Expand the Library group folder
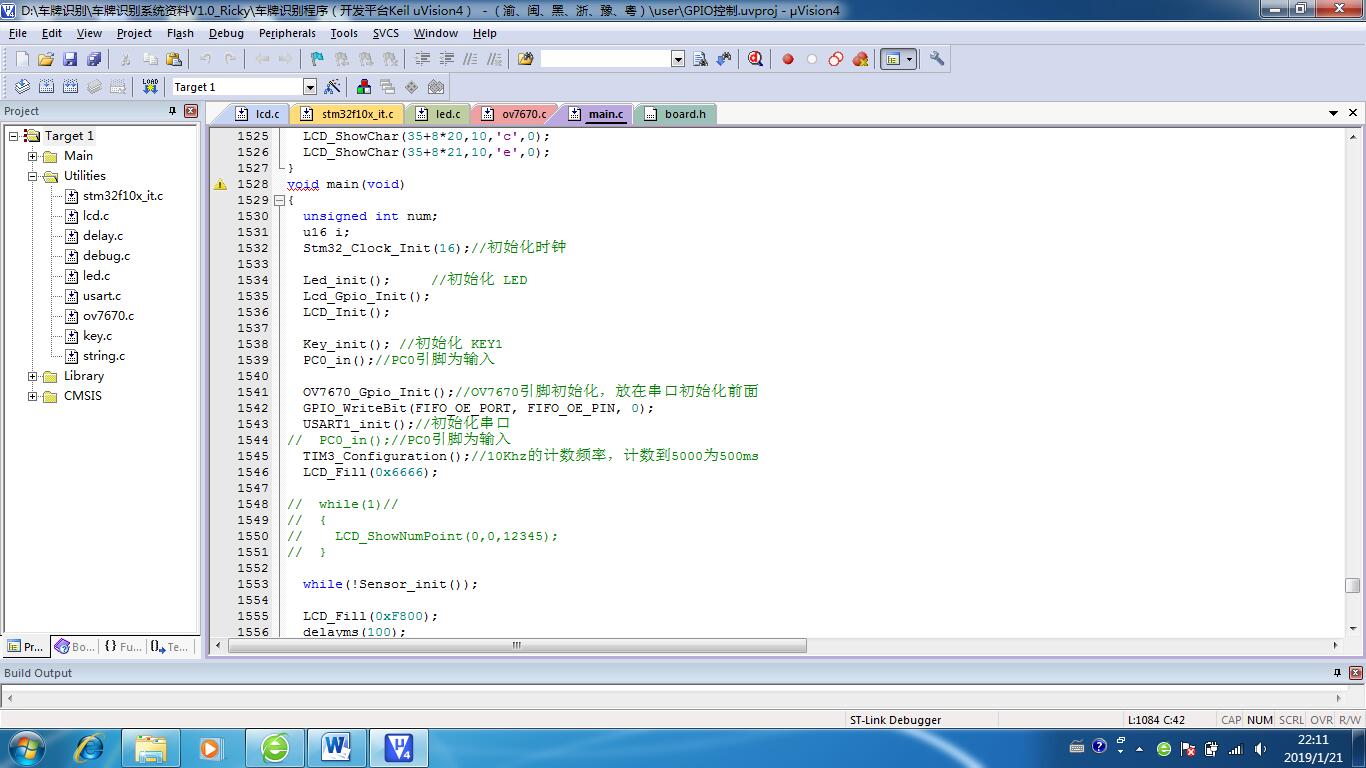 click(x=33, y=376)
